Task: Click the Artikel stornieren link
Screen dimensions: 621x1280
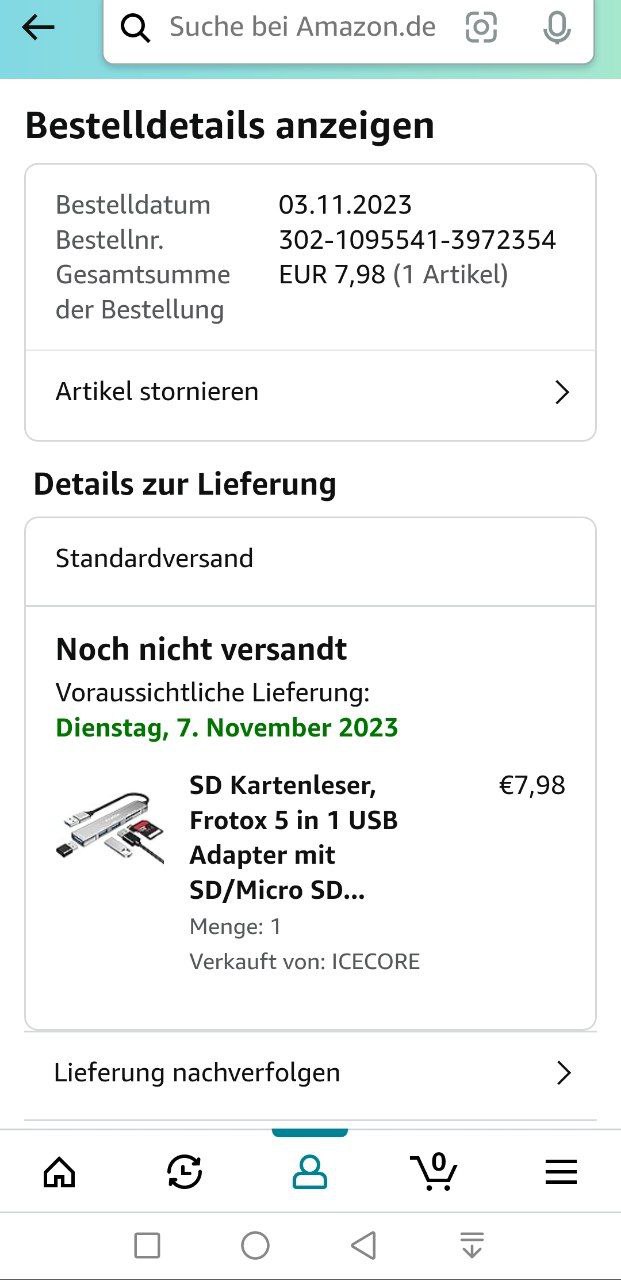Action: pos(157,392)
